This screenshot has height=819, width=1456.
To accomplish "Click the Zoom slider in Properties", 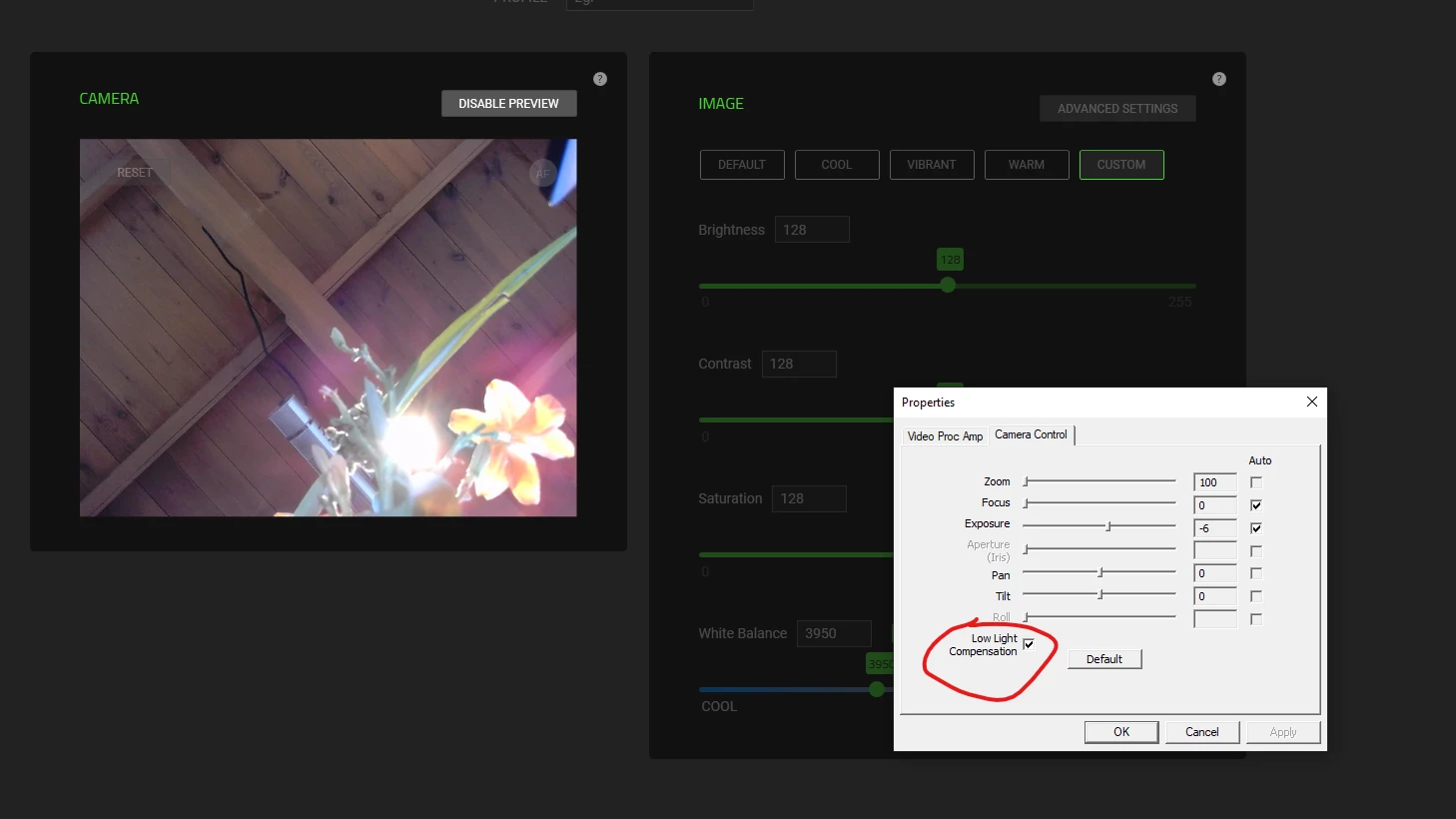I will click(1099, 481).
